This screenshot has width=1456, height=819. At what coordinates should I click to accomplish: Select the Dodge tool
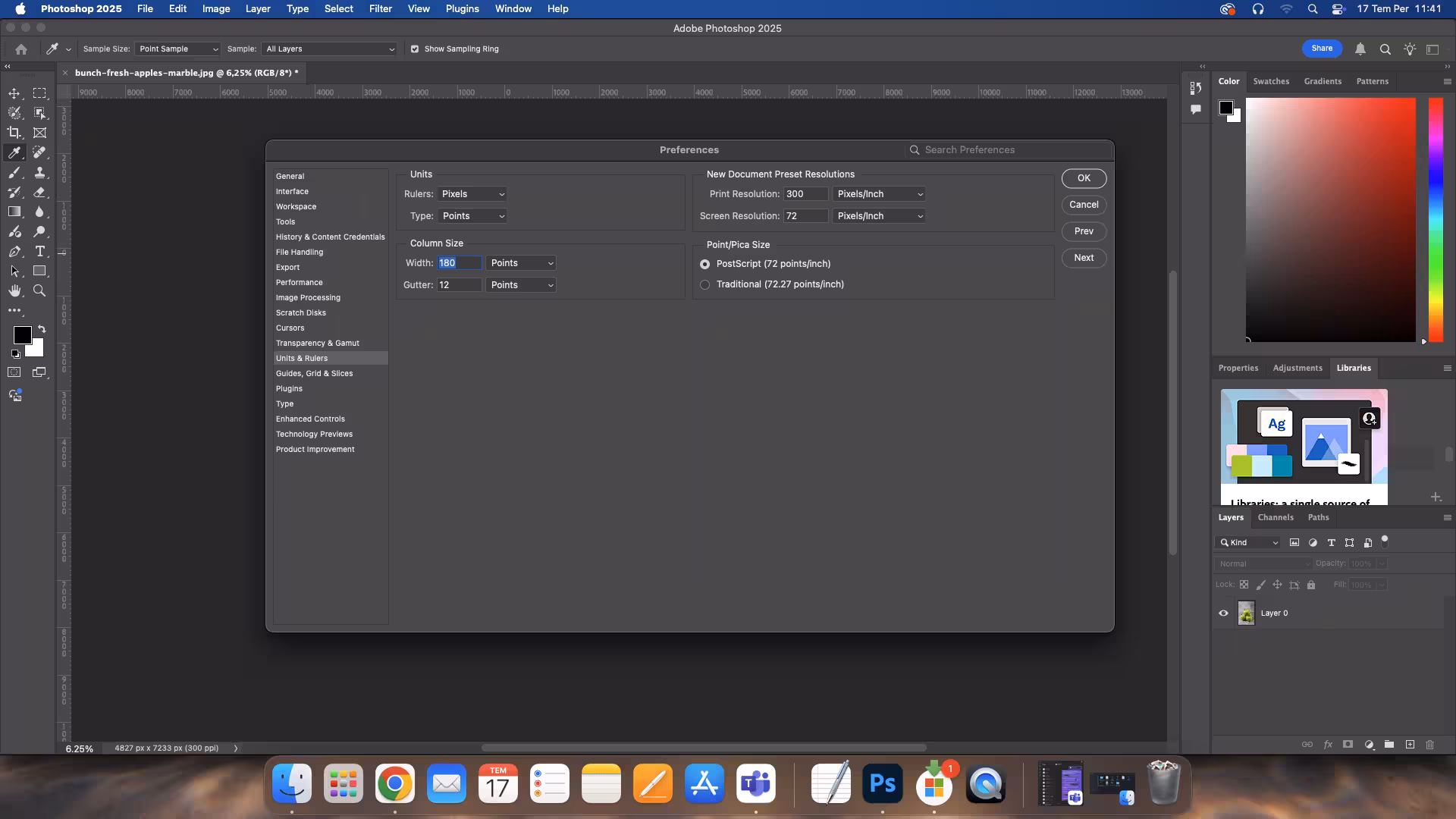(39, 231)
